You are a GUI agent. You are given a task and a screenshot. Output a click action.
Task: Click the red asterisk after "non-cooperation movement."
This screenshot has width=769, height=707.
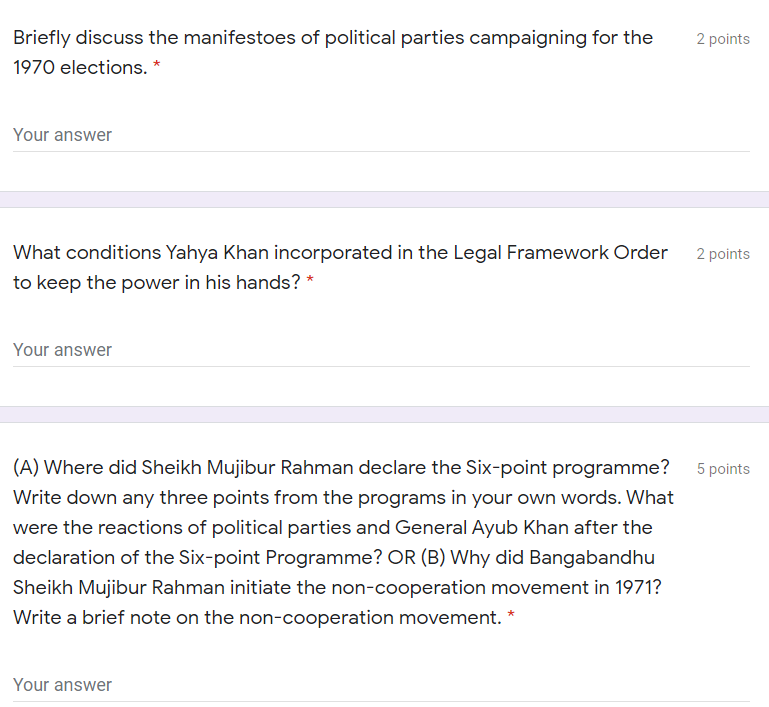pos(511,614)
